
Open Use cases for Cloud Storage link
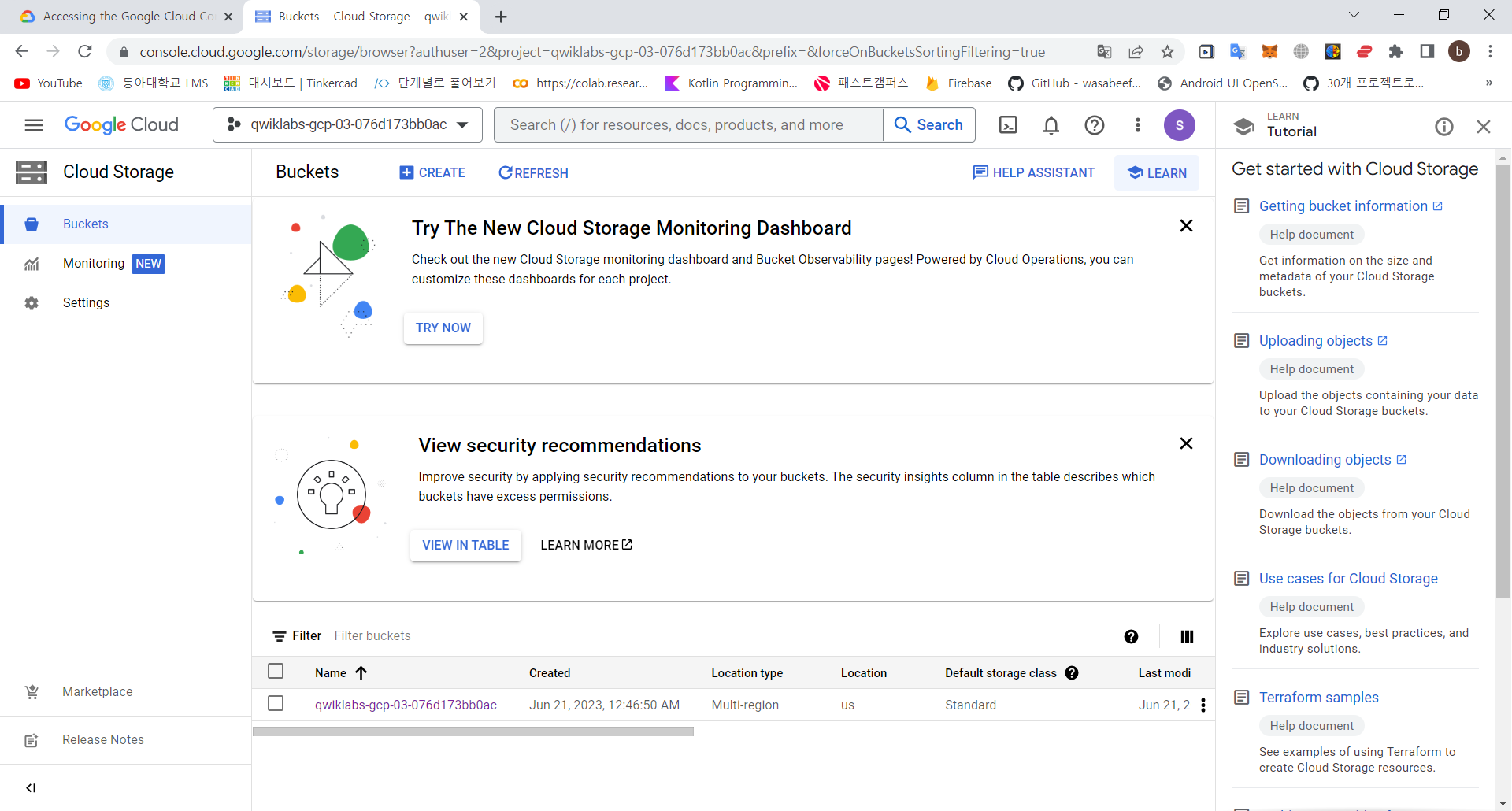pos(1348,579)
